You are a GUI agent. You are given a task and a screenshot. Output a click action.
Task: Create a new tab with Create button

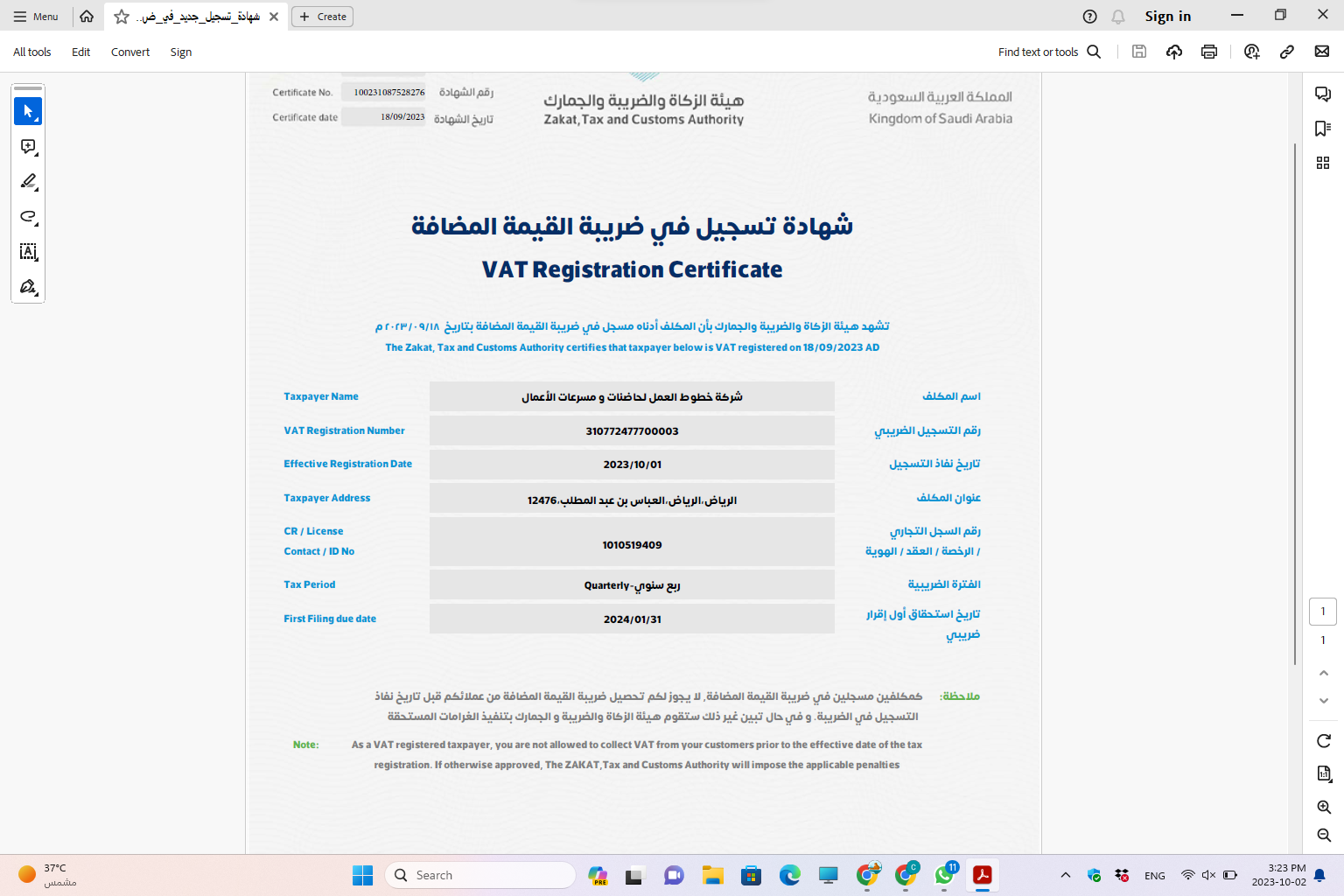pyautogui.click(x=323, y=17)
